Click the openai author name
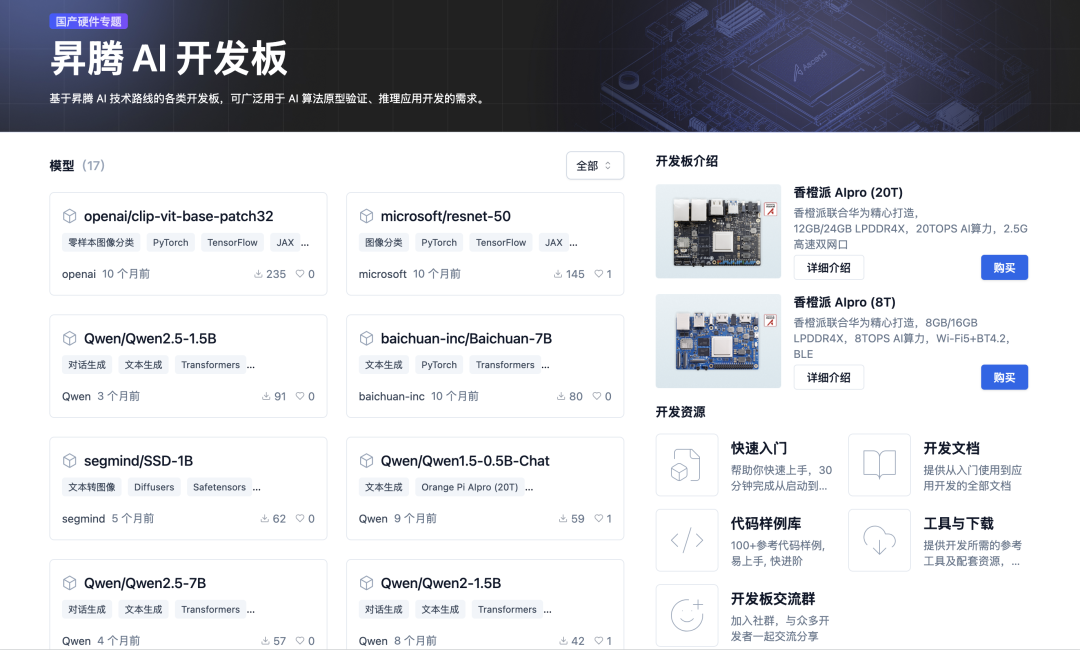 coord(79,274)
